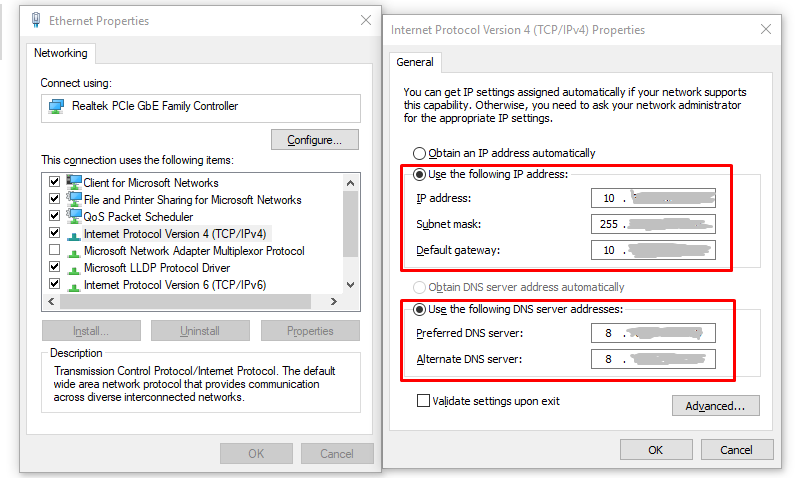Open the Configure adapter button
Screen dimensions: 806x478
click(x=315, y=140)
